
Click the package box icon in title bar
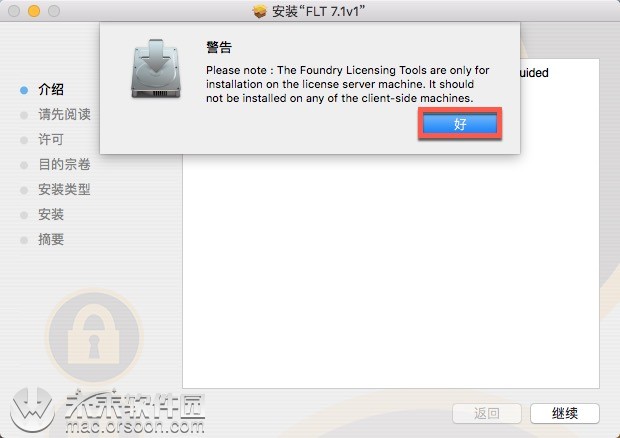259,11
